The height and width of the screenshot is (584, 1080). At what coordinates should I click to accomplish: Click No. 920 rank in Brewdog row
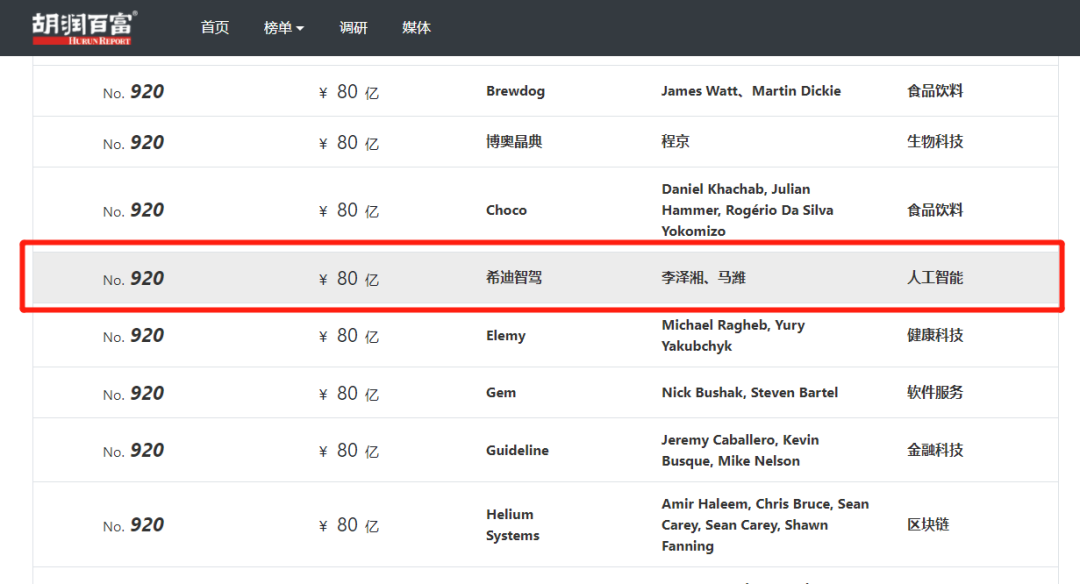(133, 92)
